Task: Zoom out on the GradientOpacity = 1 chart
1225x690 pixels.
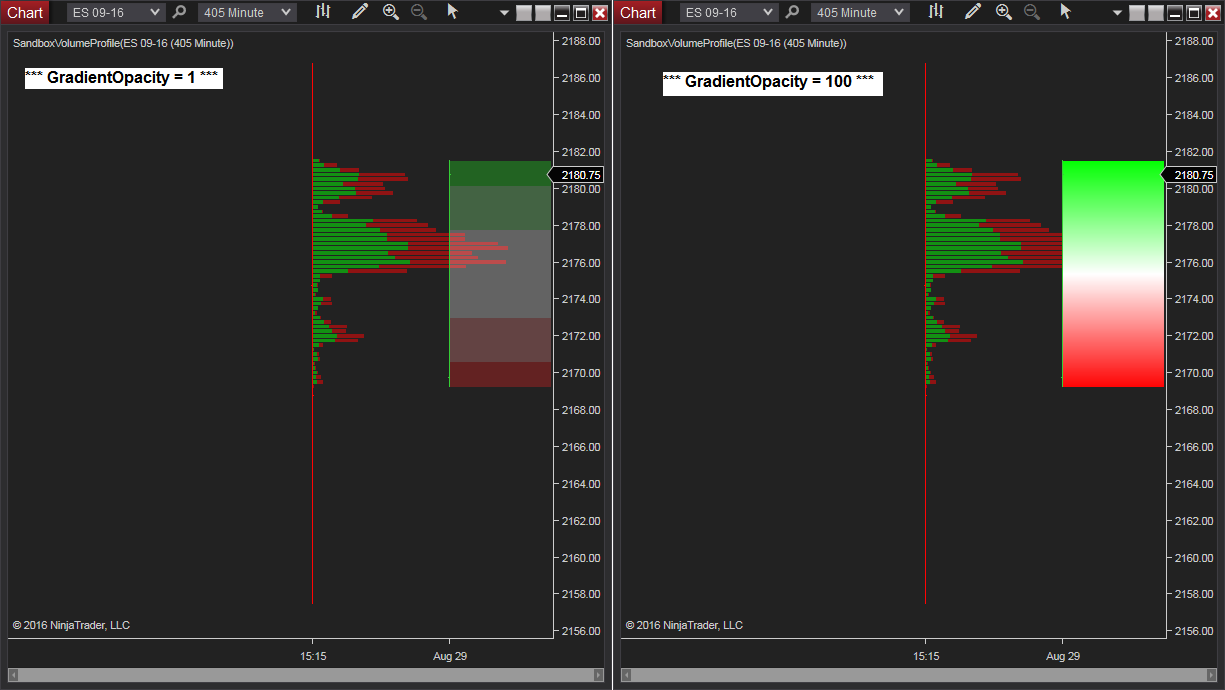Action: (419, 12)
